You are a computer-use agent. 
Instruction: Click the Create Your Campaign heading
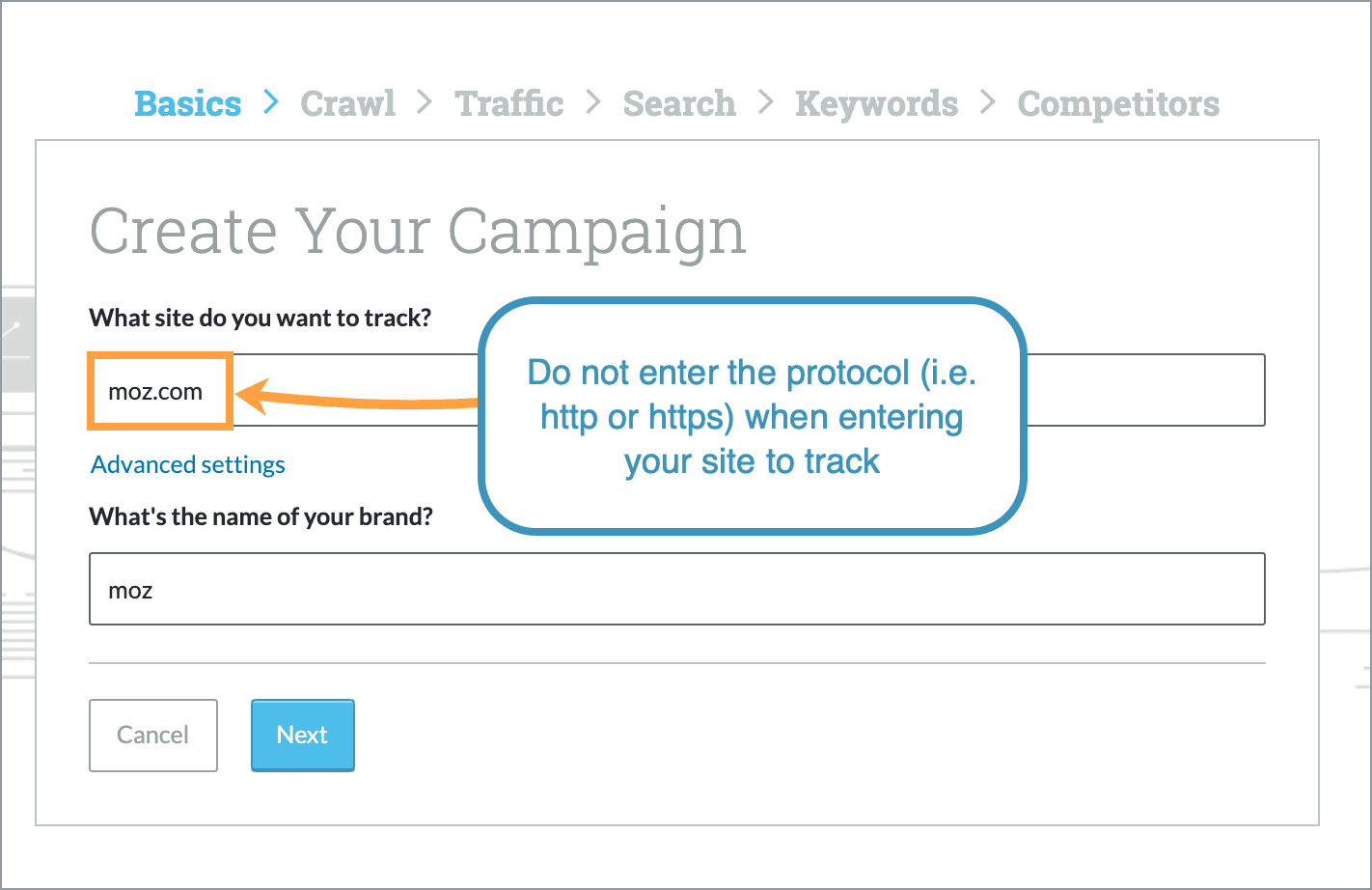coord(418,230)
